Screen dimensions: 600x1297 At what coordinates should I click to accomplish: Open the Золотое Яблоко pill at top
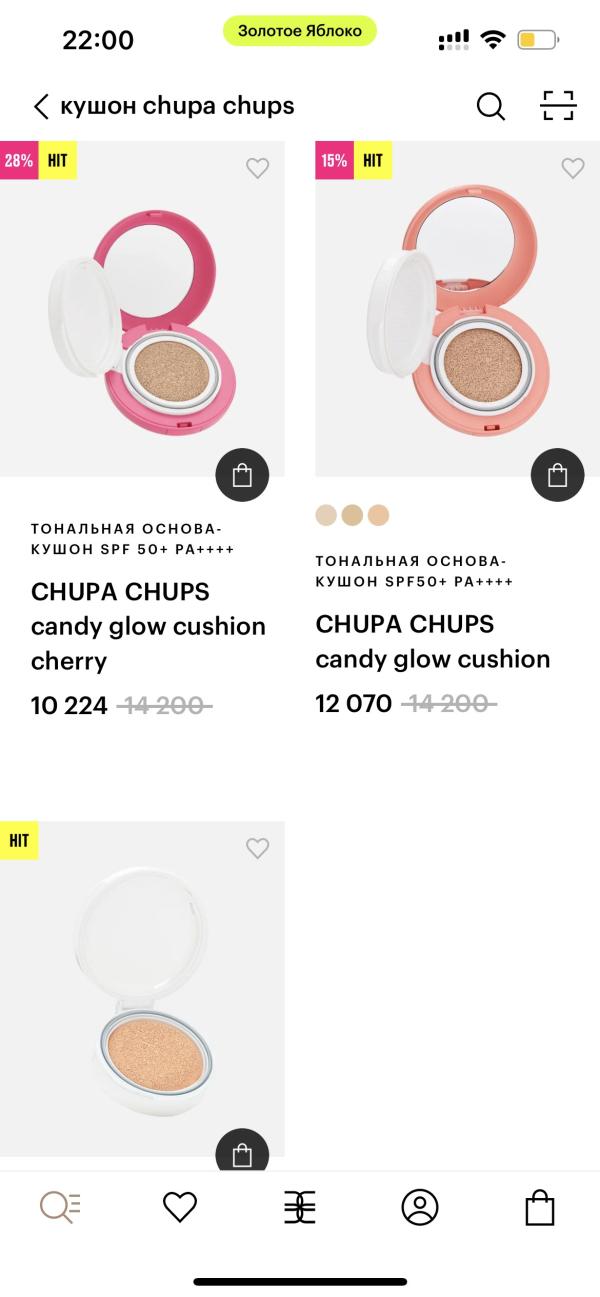300,31
